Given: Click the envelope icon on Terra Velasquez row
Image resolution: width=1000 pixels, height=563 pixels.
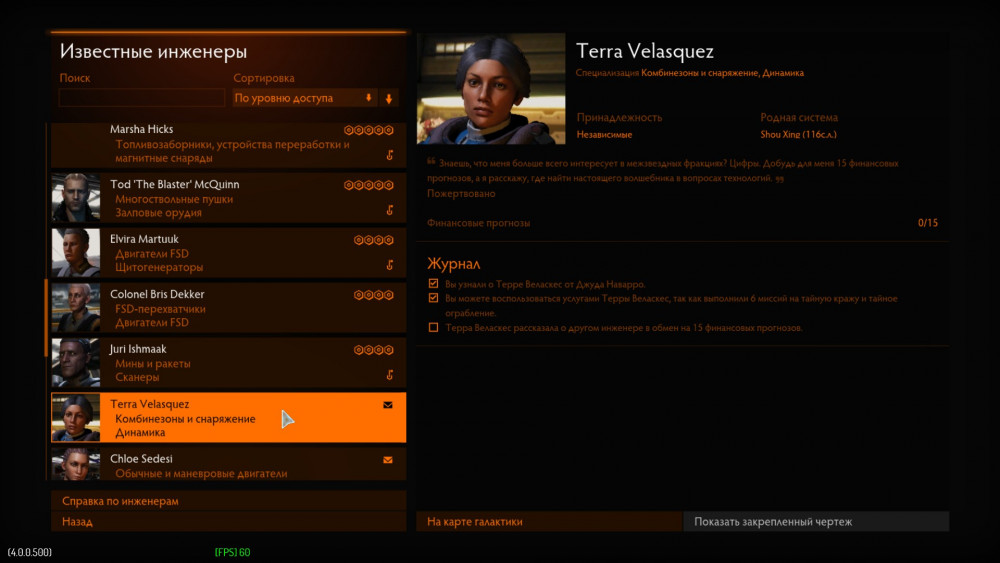Looking at the screenshot, I should 388,405.
